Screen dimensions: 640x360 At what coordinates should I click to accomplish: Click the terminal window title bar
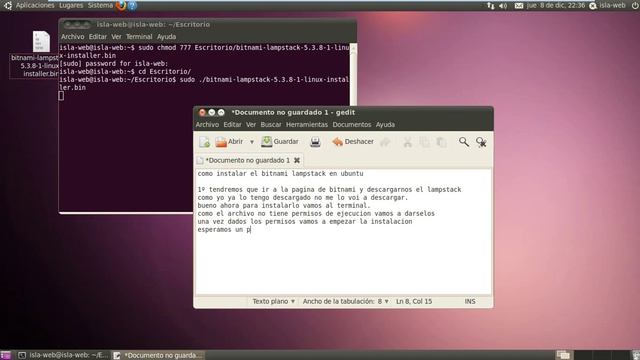[207, 24]
